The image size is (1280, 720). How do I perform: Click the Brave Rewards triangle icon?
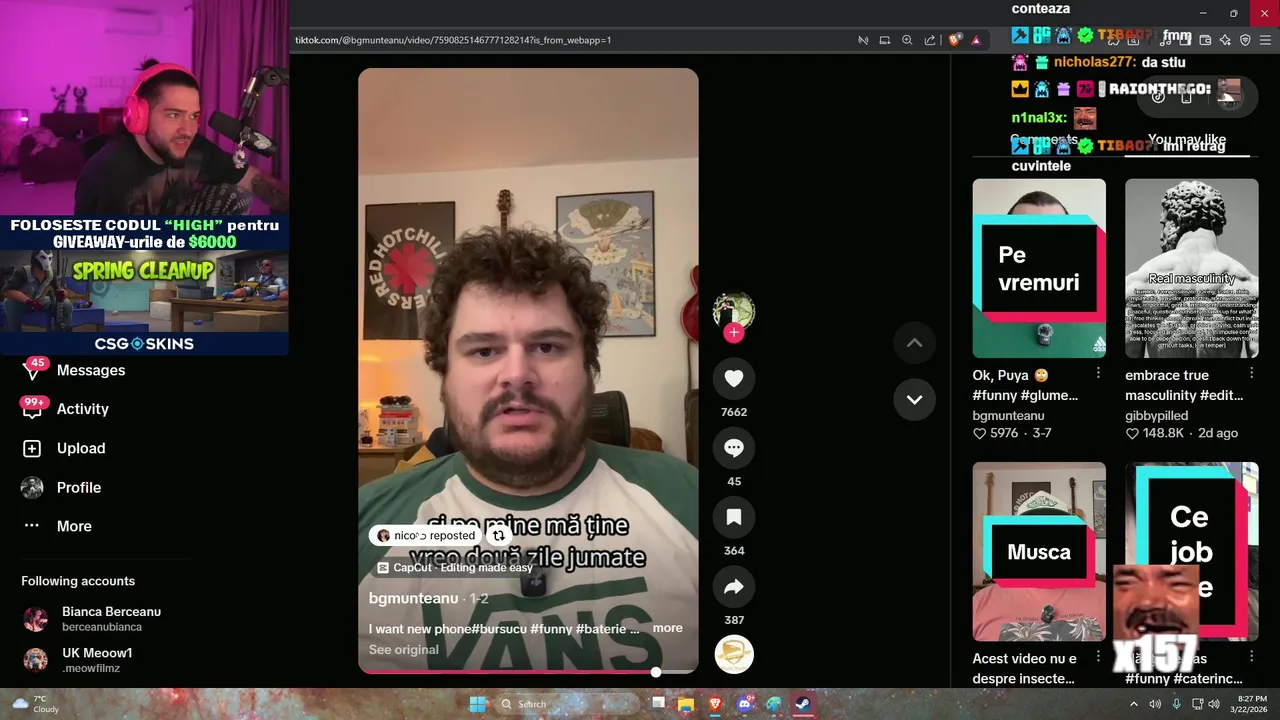(x=976, y=40)
